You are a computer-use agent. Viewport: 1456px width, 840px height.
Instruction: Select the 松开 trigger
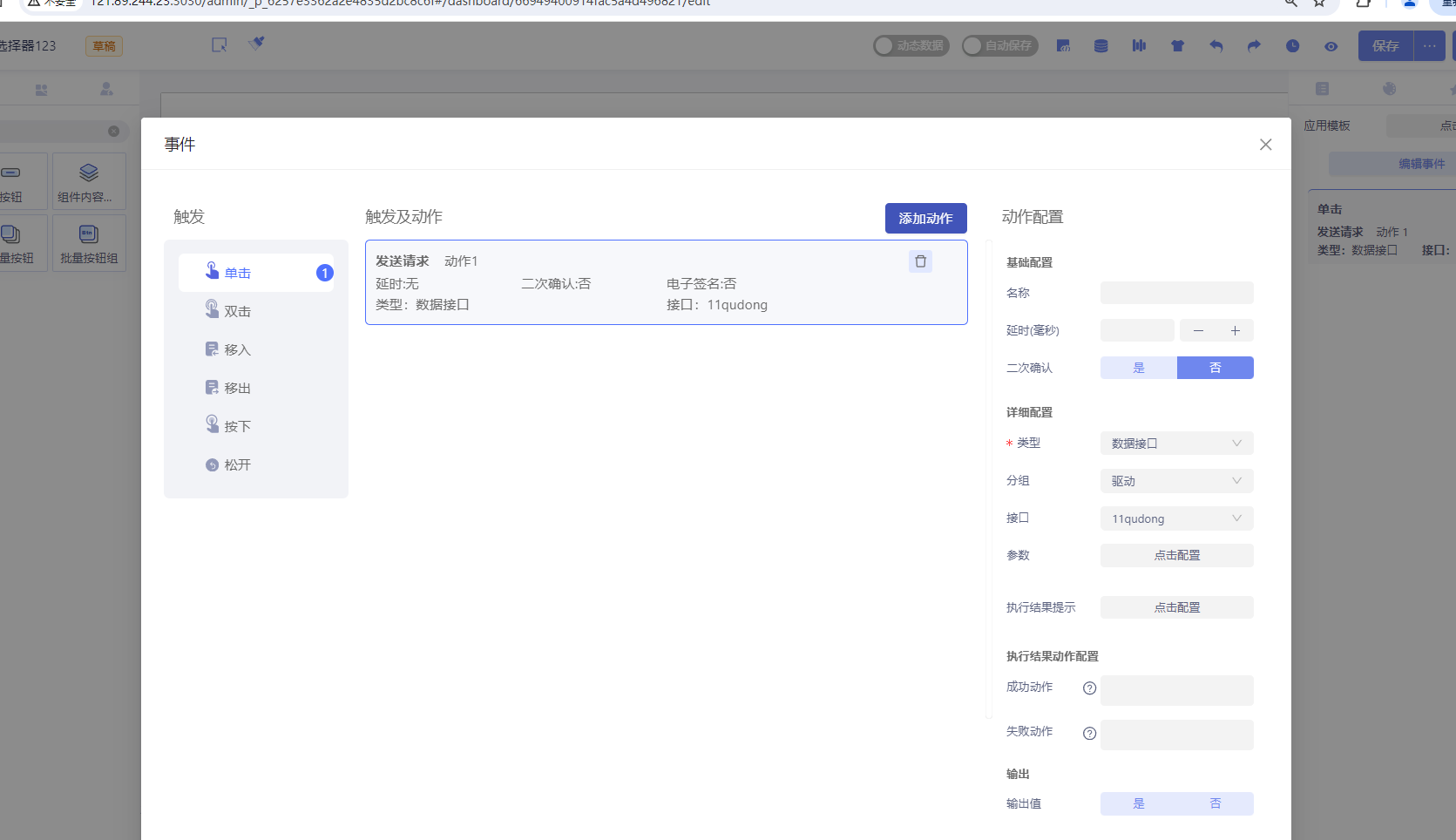click(x=256, y=464)
